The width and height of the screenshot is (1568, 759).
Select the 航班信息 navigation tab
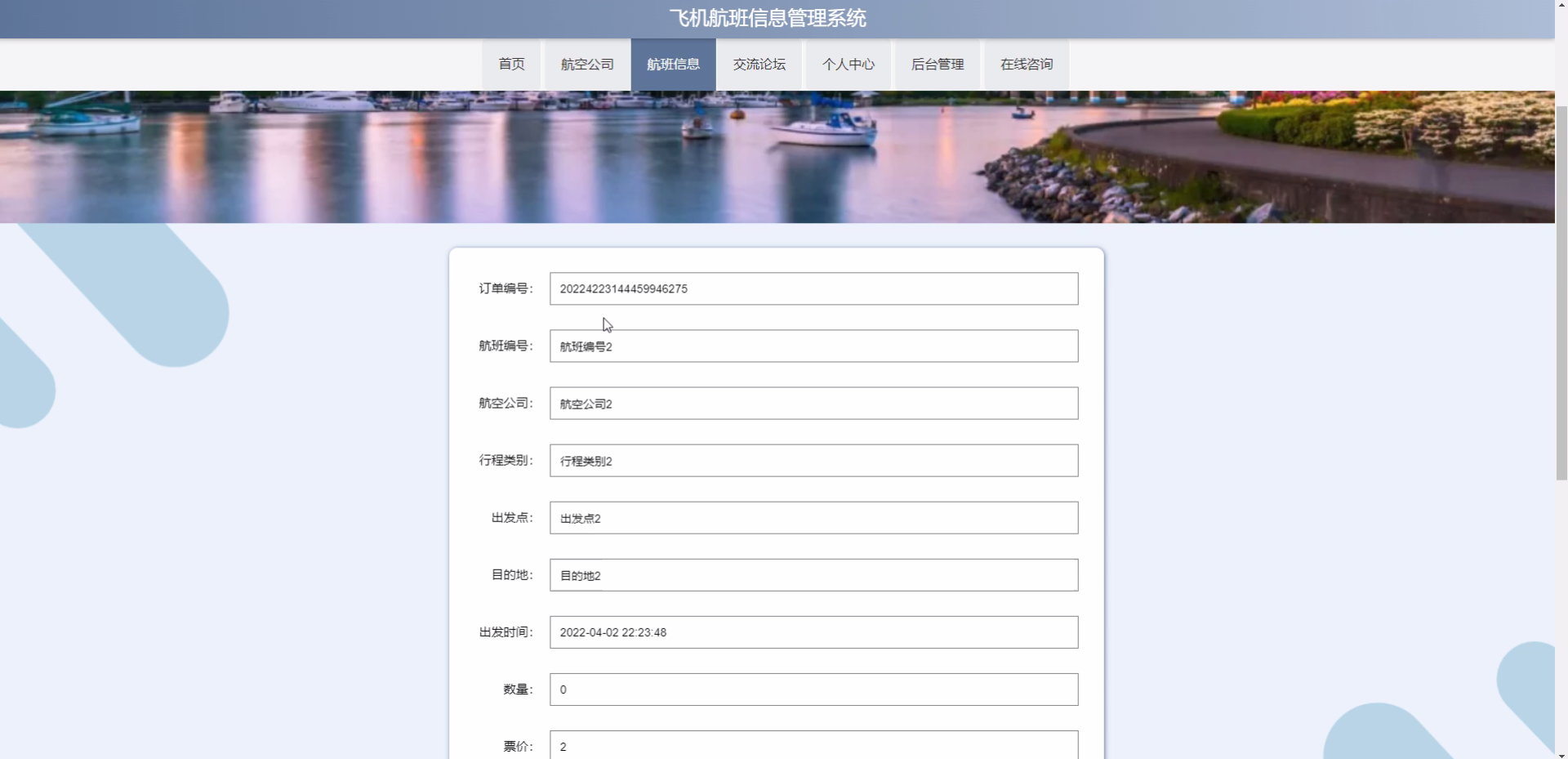pyautogui.click(x=673, y=65)
